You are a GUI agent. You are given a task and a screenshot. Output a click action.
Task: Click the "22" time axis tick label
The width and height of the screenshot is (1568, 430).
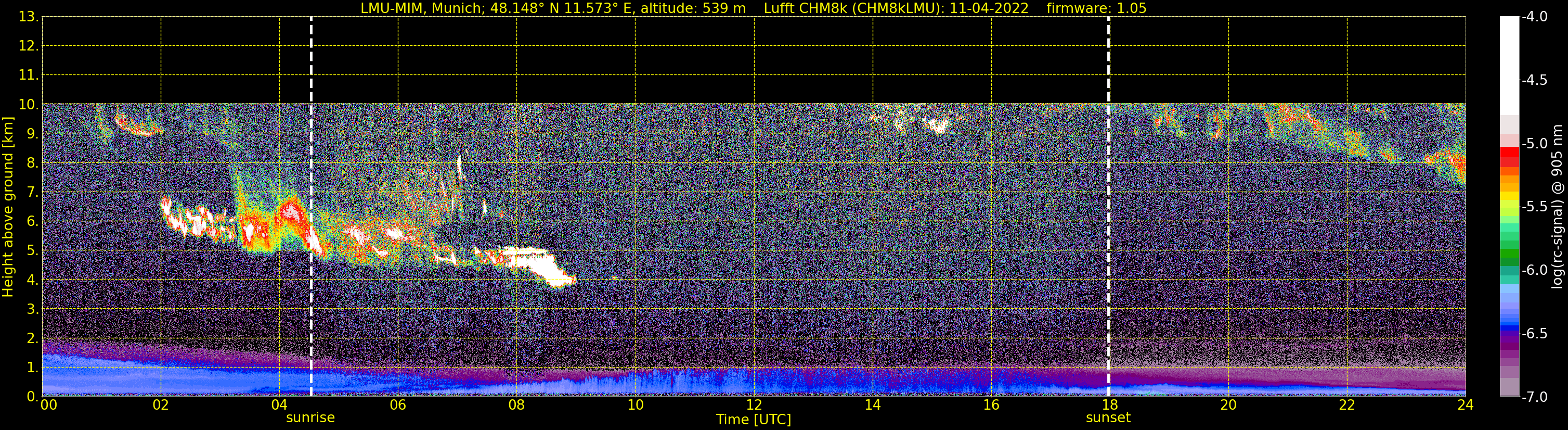coord(1347,405)
